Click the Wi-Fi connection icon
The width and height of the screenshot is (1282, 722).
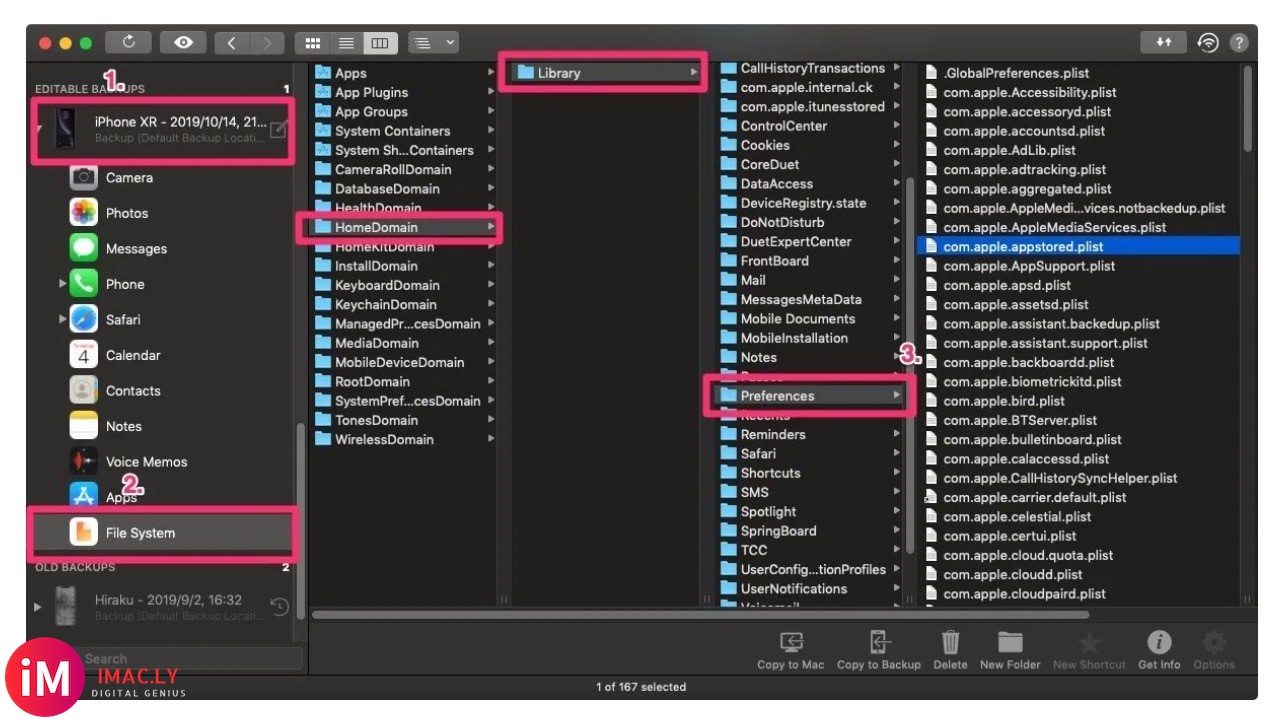pos(1209,43)
